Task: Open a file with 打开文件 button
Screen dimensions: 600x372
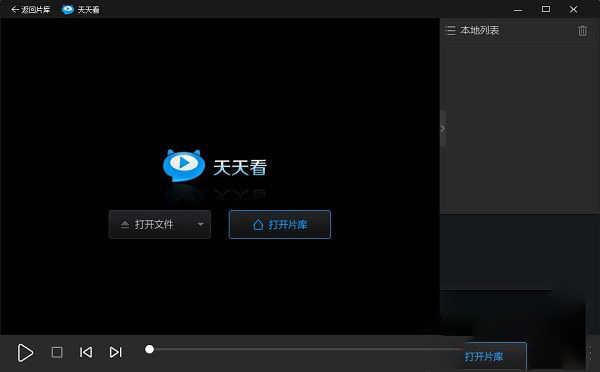Action: (149, 224)
